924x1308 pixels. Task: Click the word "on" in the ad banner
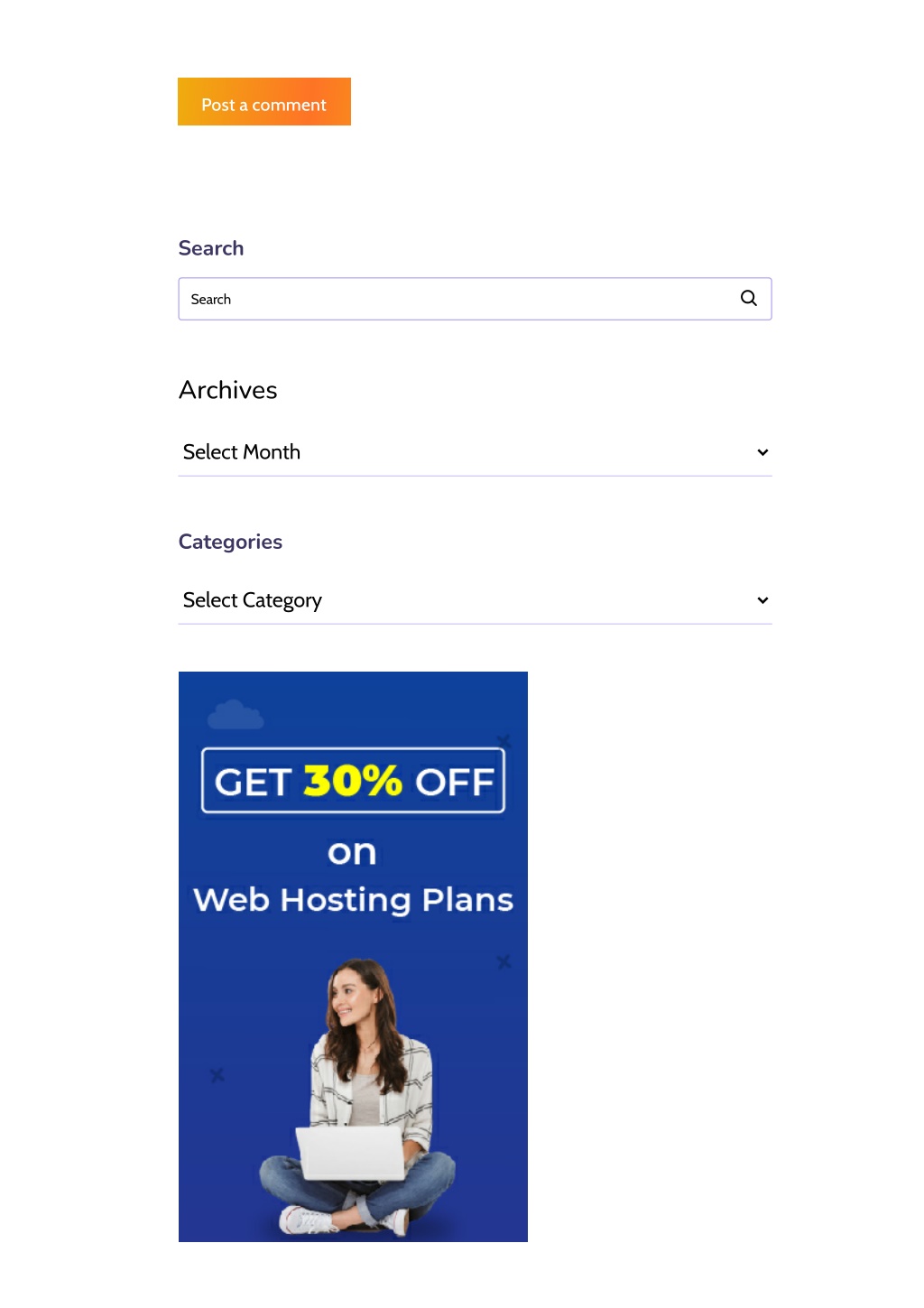(x=352, y=852)
